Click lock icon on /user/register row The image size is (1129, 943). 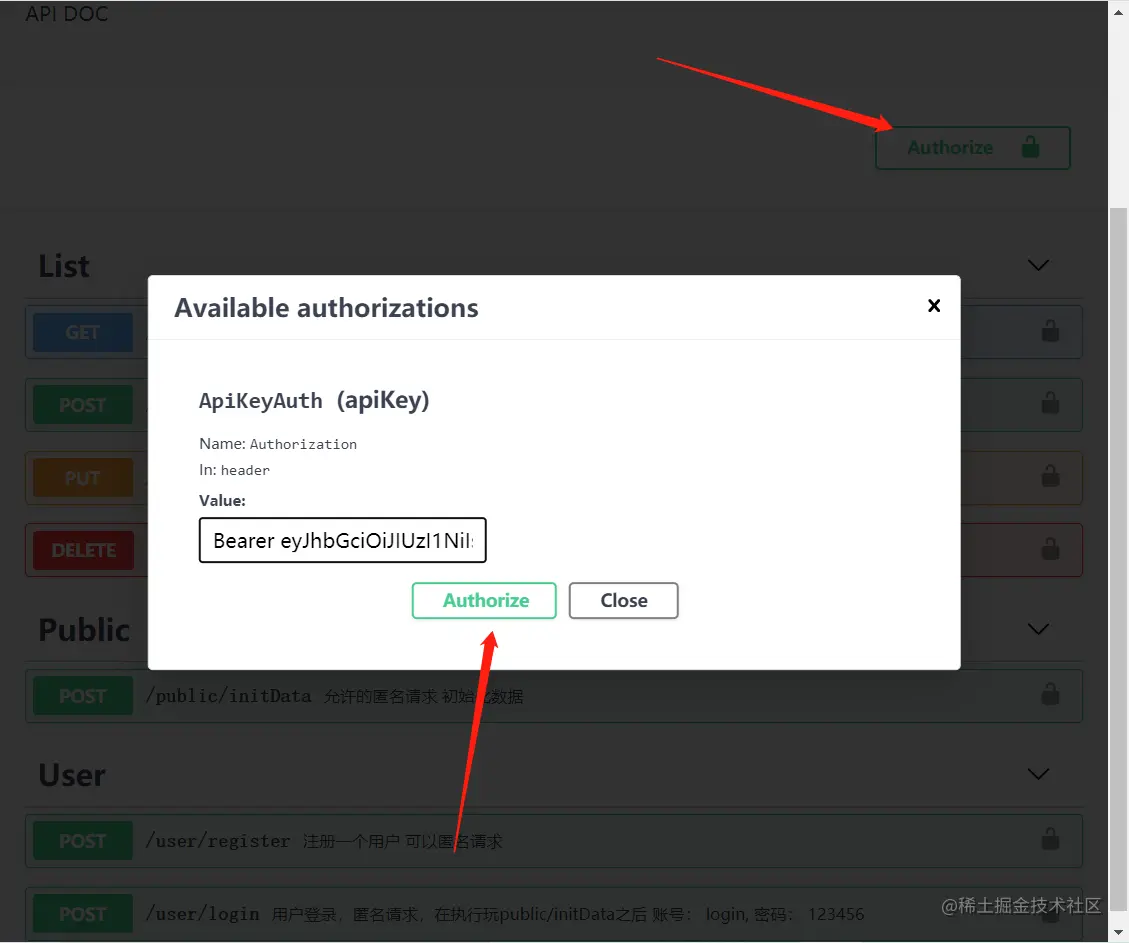pyautogui.click(x=1051, y=839)
